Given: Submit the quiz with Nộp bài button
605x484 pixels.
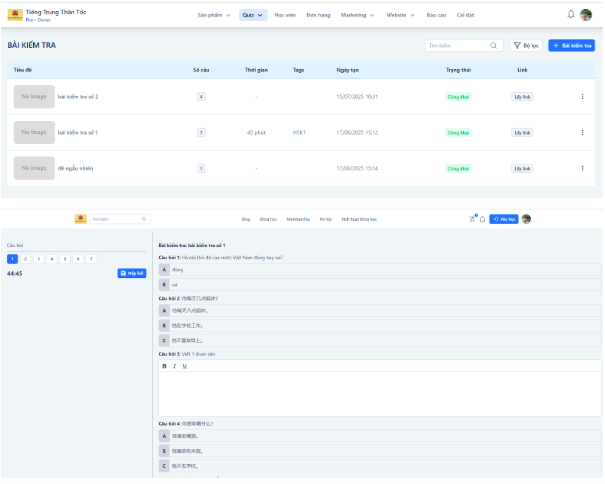Looking at the screenshot, I should coord(132,273).
